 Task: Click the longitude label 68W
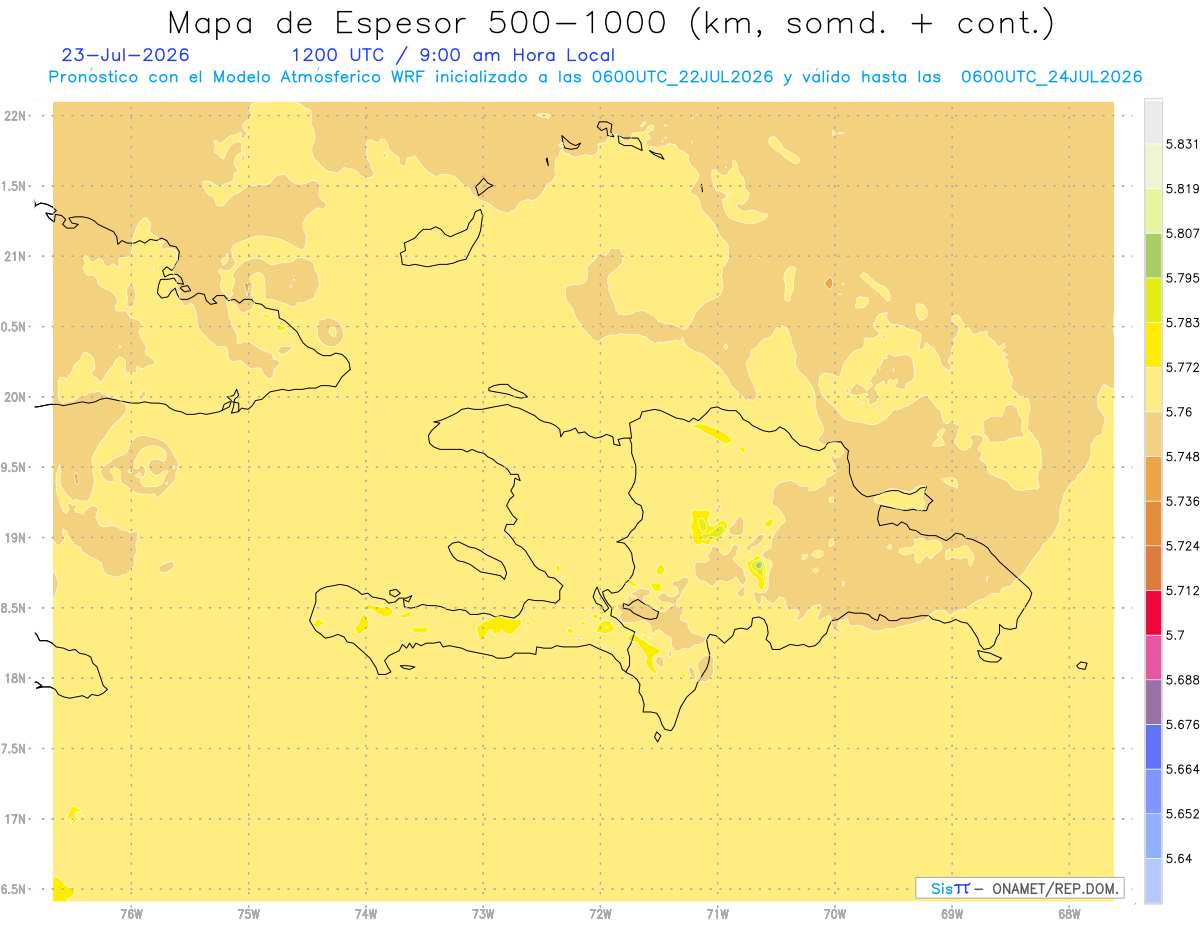[1069, 912]
